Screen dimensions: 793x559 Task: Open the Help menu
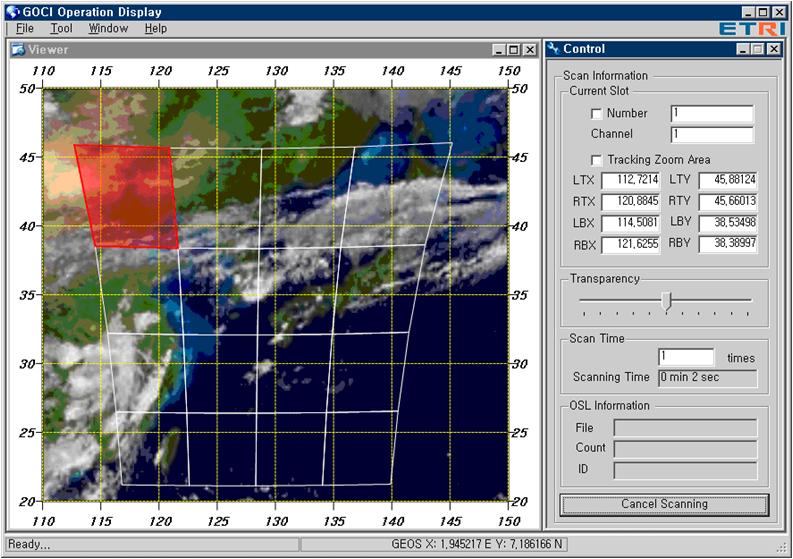click(x=156, y=28)
